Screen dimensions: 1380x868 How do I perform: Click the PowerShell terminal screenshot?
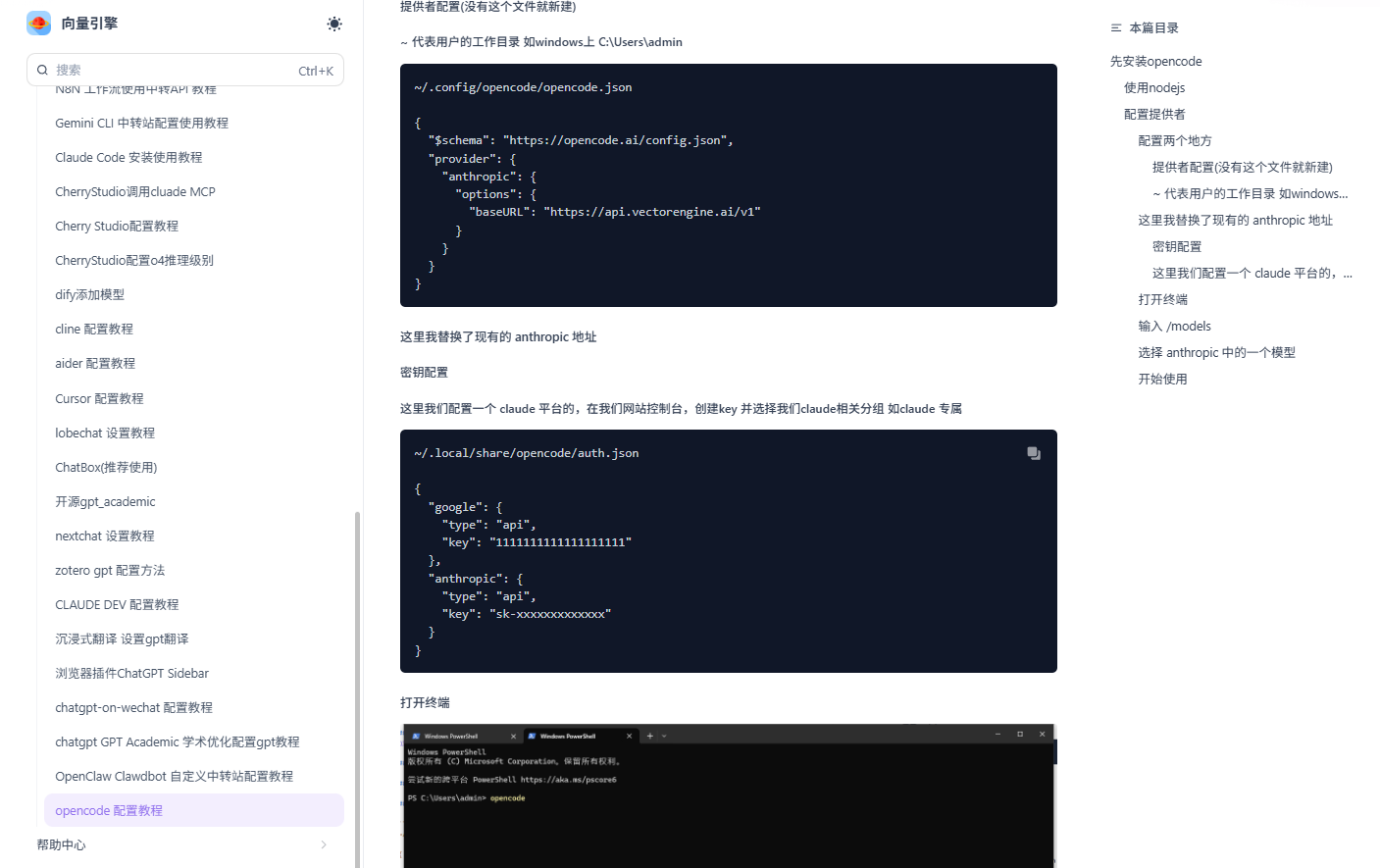click(728, 795)
